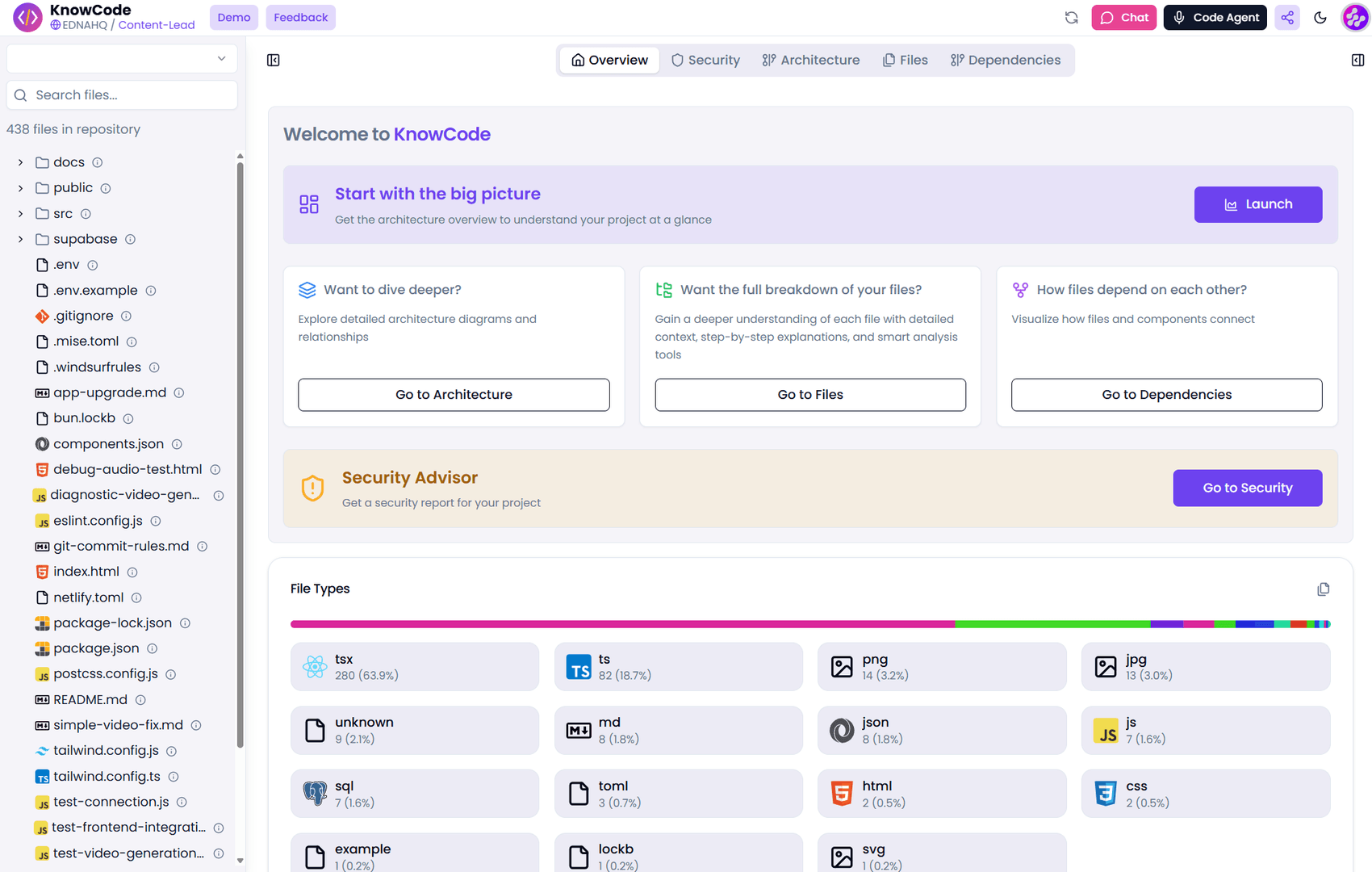Screen dimensions: 1372x872
Task: Click the Go to Architecture button
Action: (x=454, y=395)
